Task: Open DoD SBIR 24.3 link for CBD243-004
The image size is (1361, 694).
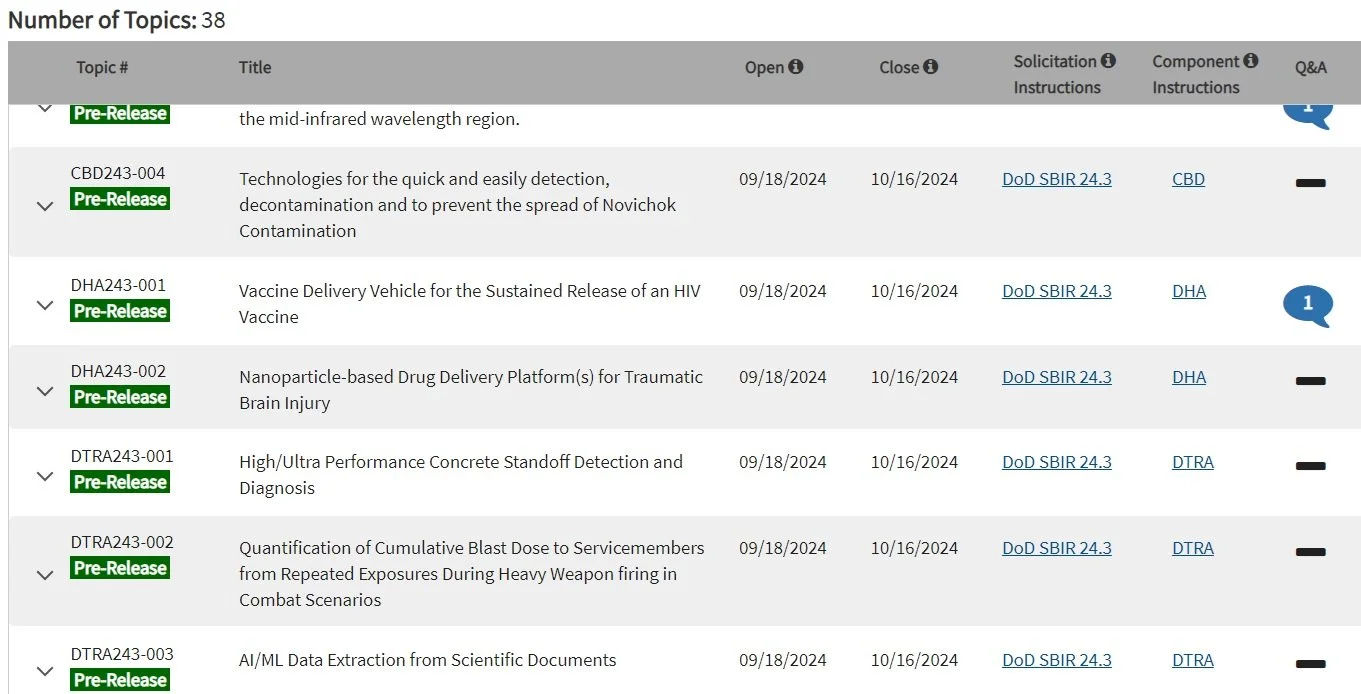Action: 1057,179
